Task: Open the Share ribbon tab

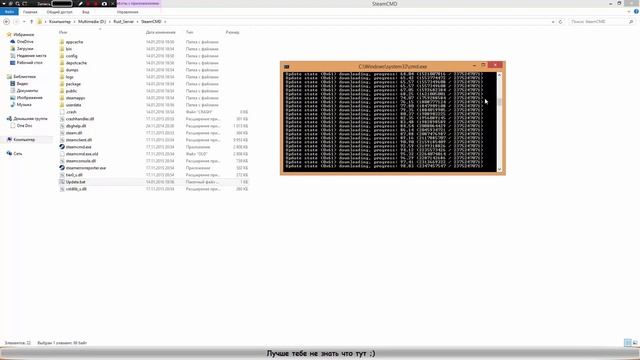Action: pos(60,12)
